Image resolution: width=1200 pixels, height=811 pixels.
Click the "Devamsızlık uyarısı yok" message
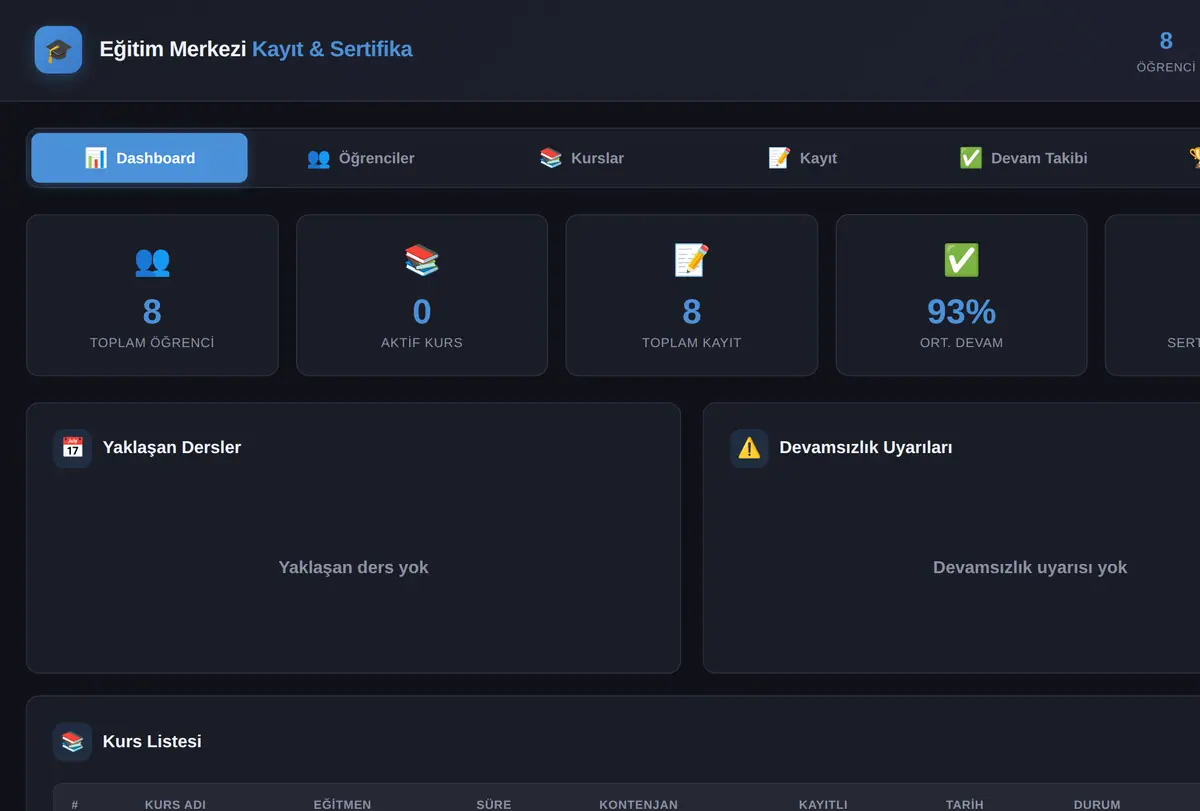point(1030,567)
